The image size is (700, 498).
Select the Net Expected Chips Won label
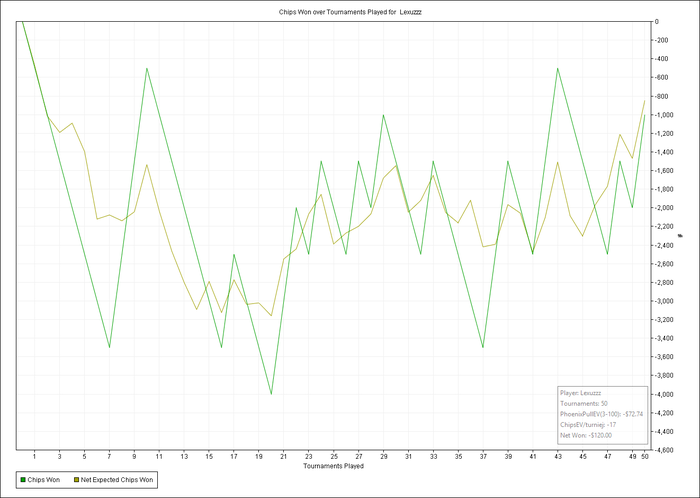(117, 480)
